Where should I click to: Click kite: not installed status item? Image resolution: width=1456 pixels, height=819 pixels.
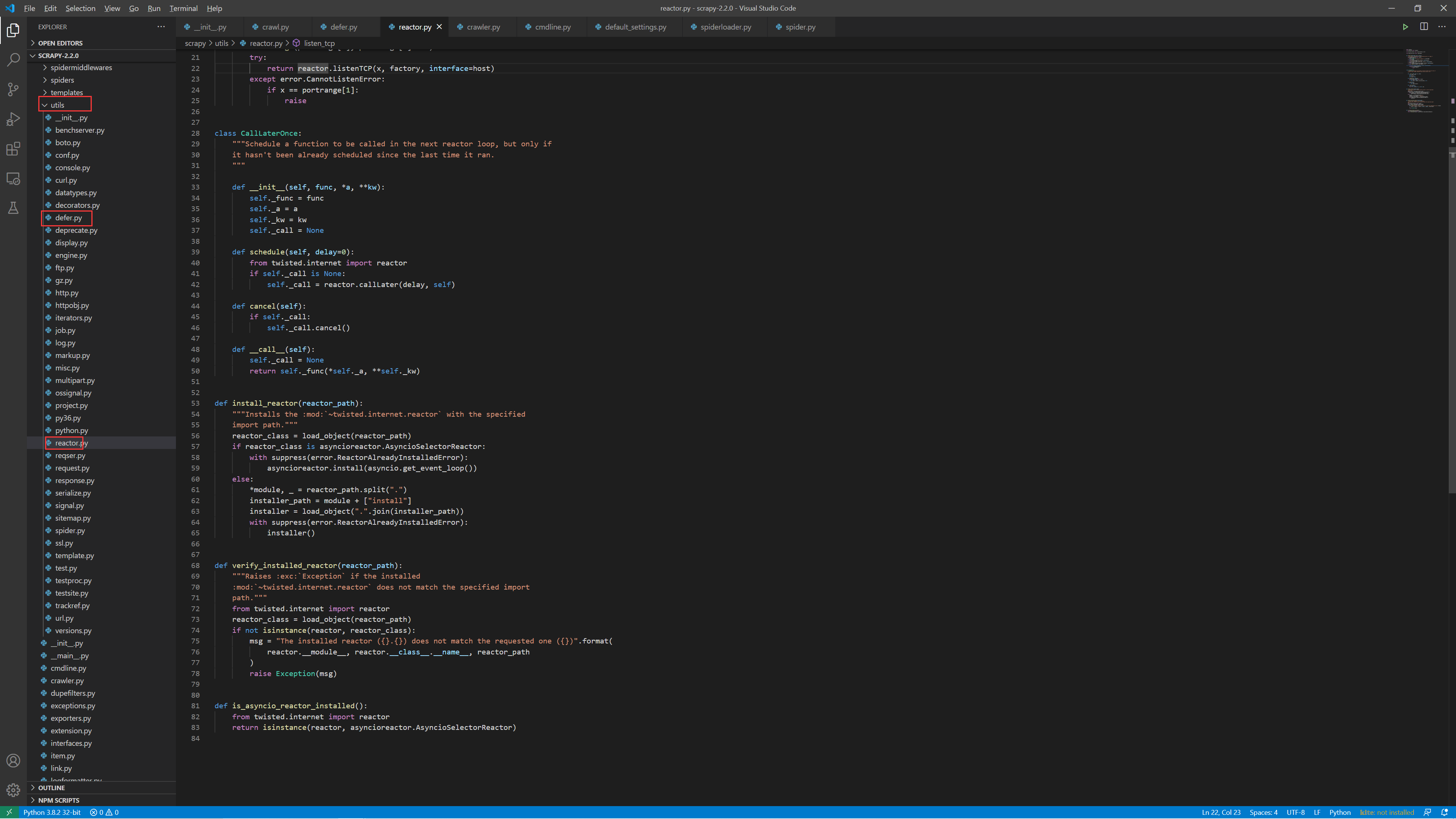tap(1387, 812)
